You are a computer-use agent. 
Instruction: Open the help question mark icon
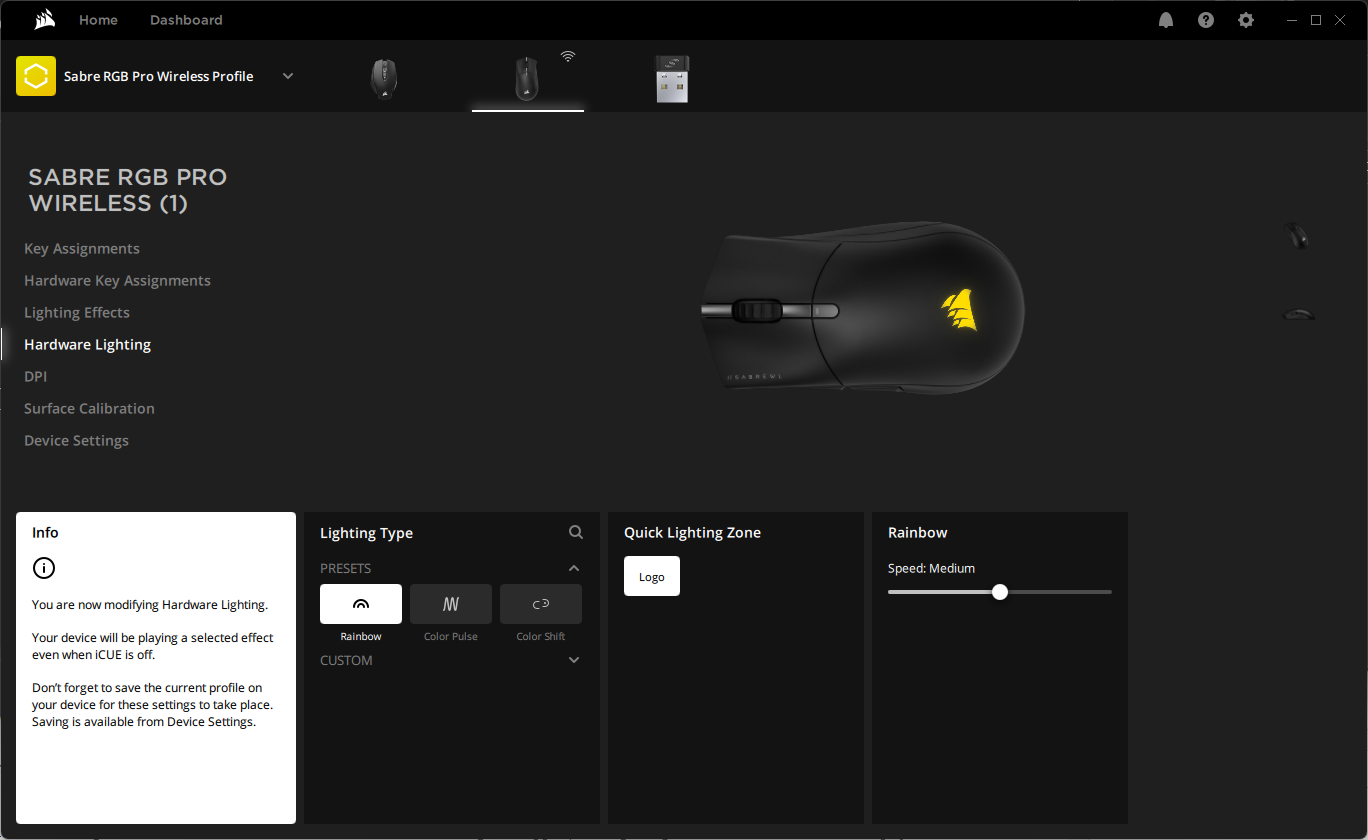(1206, 20)
